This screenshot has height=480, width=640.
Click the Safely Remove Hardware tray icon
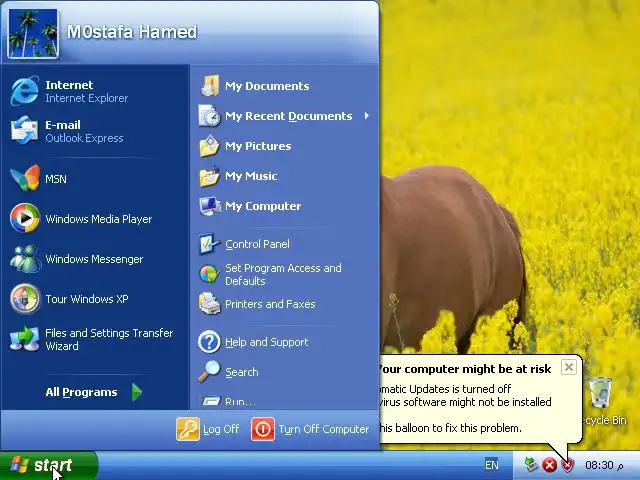pos(531,464)
